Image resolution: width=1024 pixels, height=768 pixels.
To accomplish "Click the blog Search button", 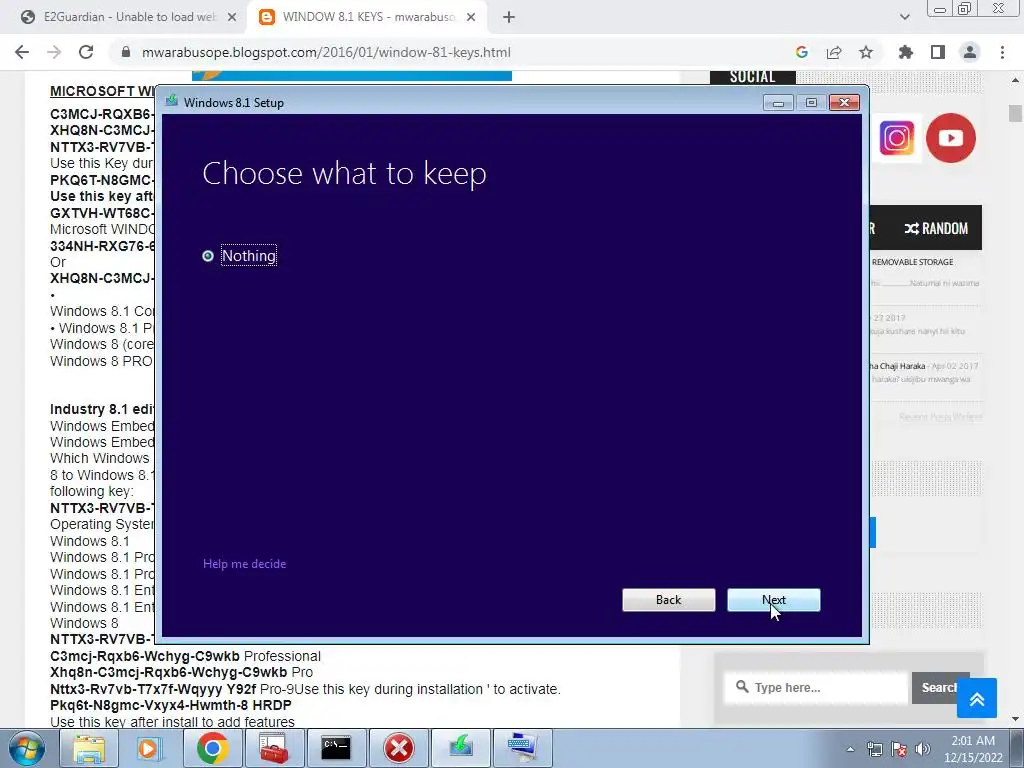I will click(940, 688).
